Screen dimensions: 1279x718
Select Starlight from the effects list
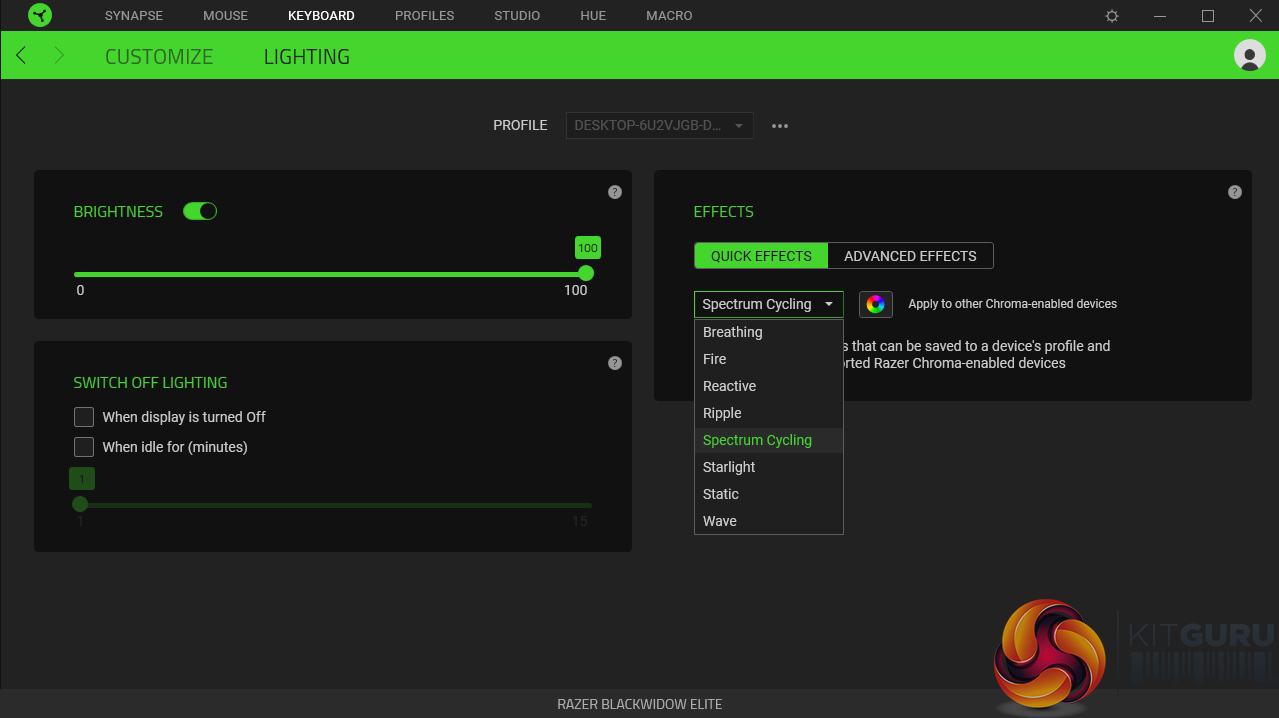pyautogui.click(x=729, y=467)
